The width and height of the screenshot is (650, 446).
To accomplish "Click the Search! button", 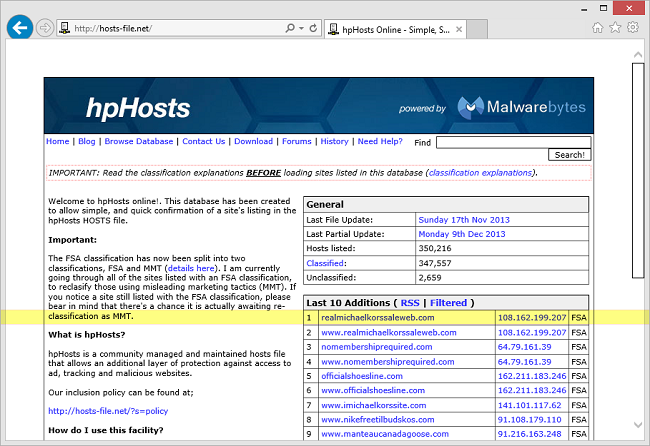I will 570,155.
